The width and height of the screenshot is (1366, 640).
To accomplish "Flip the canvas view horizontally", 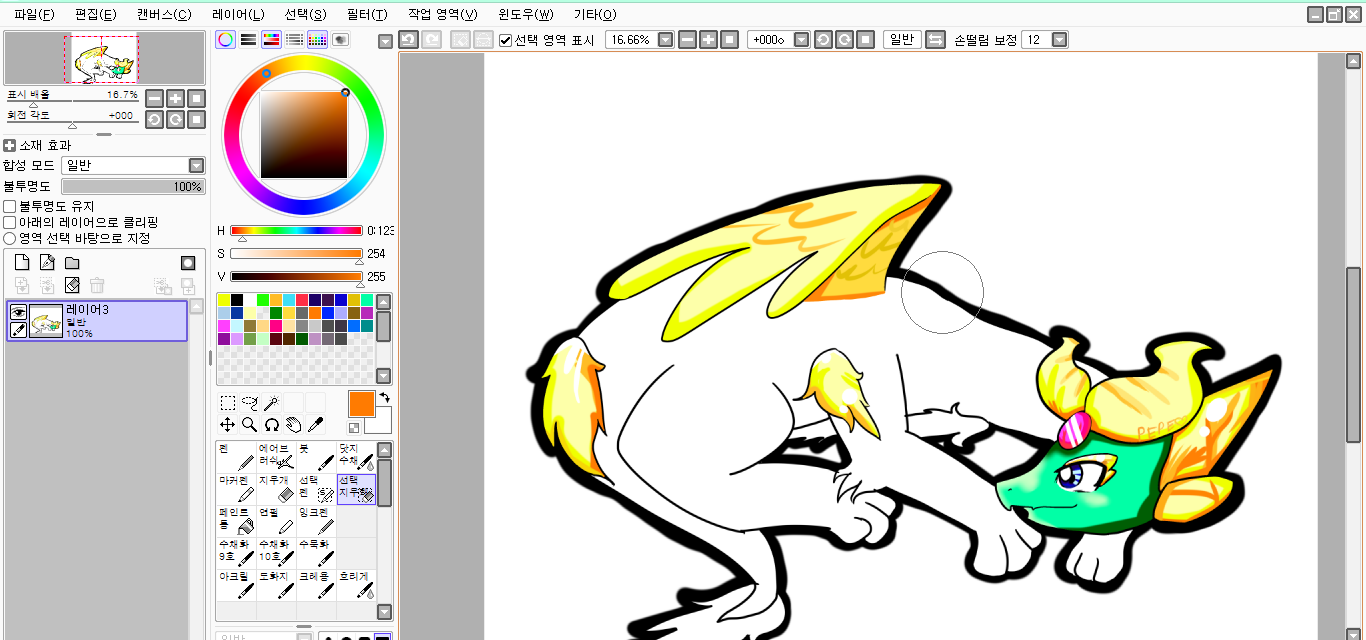I will (935, 39).
